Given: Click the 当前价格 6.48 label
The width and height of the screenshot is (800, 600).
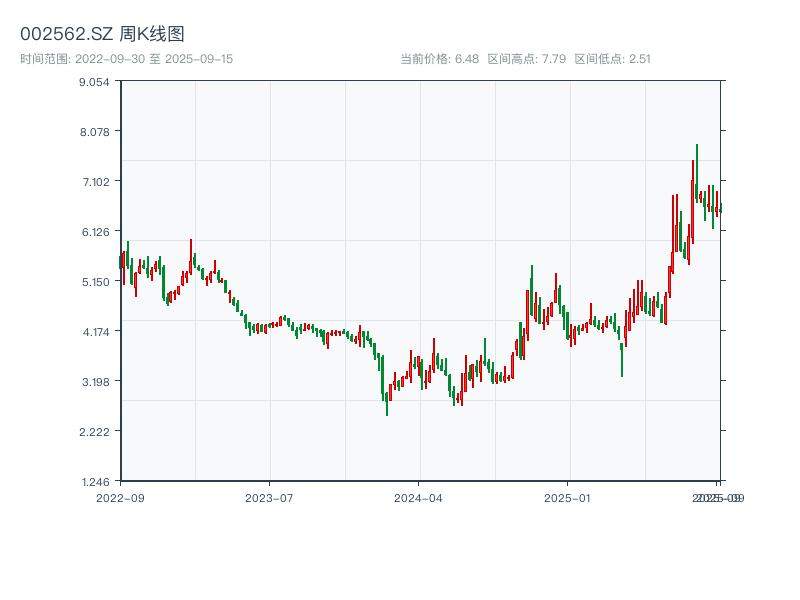Looking at the screenshot, I should click(x=439, y=59).
